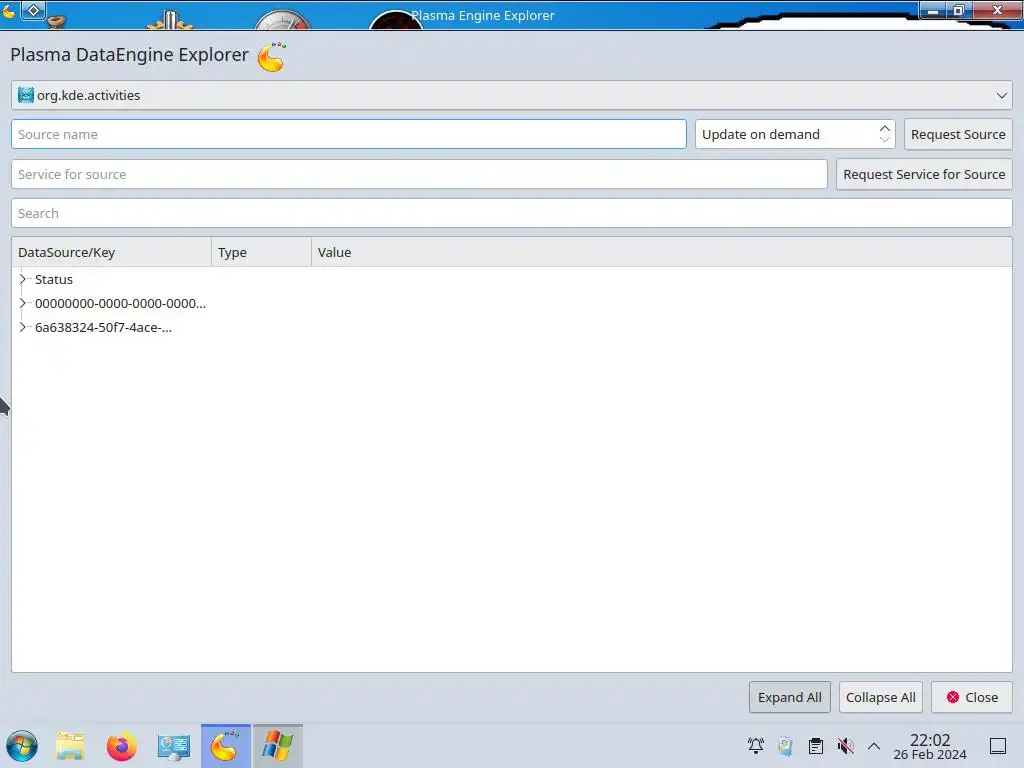The height and width of the screenshot is (768, 1024).
Task: Click the Request Source button
Action: (x=958, y=134)
